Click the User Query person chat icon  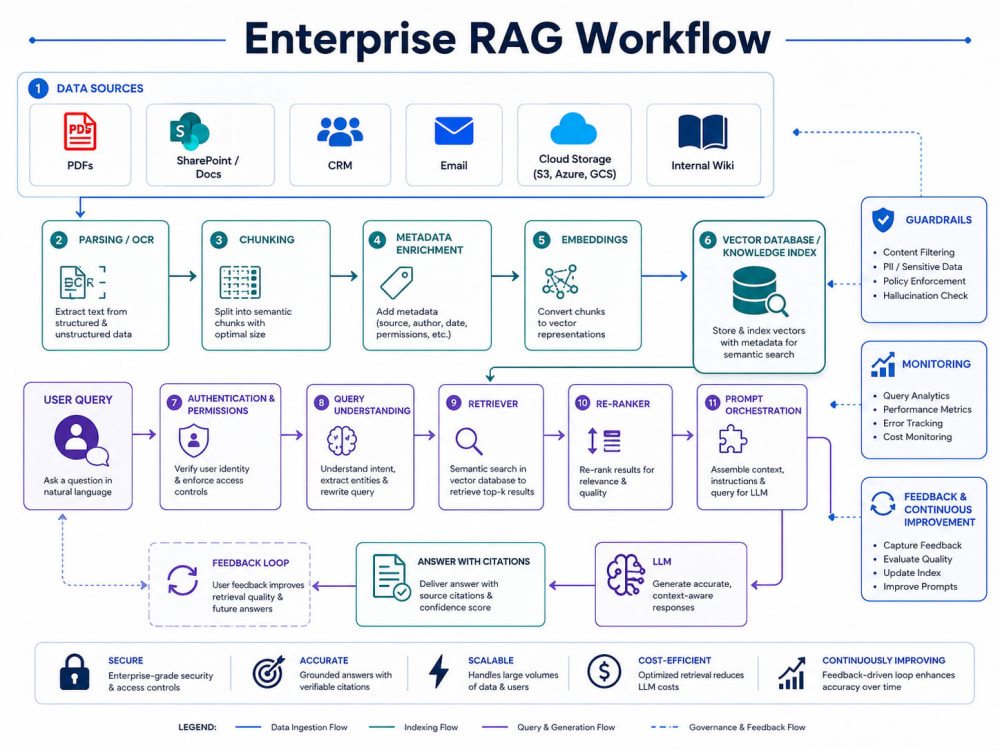(x=81, y=440)
